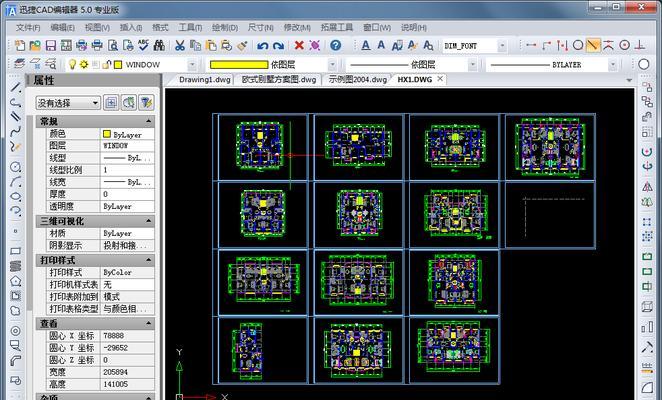Click the text find magnifier A icon
This screenshot has height=400, width=662.
tap(428, 45)
